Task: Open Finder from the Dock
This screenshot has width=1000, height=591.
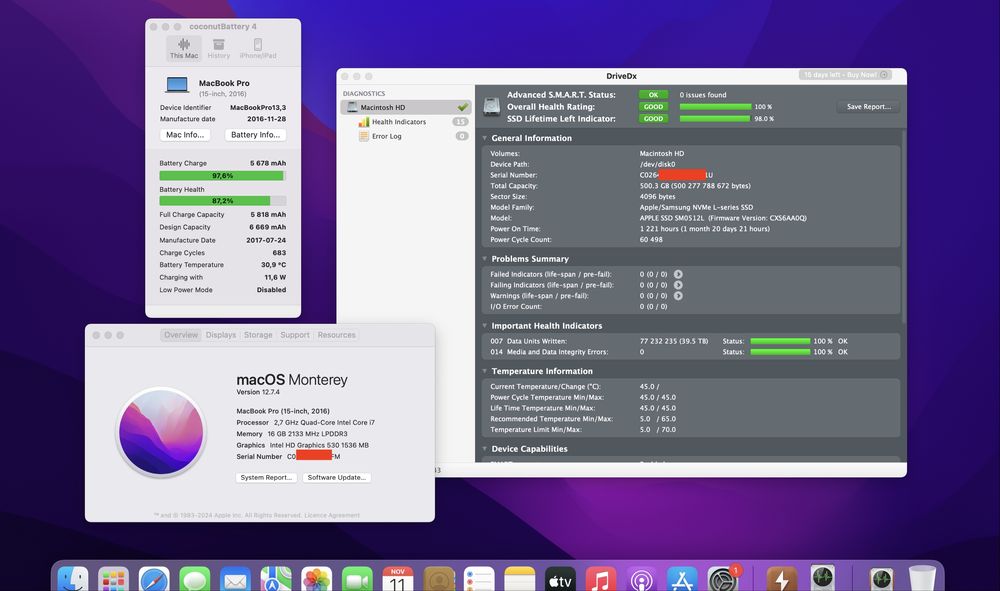Action: pos(73,579)
